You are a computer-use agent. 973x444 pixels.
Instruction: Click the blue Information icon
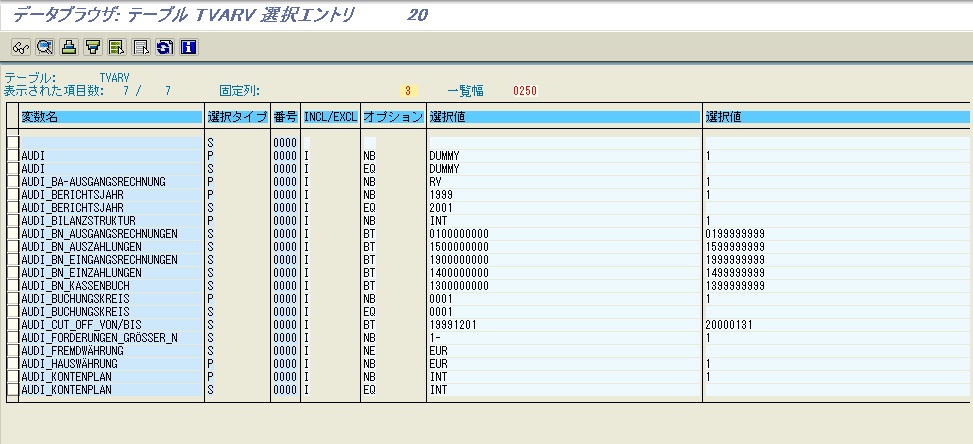pyautogui.click(x=187, y=46)
